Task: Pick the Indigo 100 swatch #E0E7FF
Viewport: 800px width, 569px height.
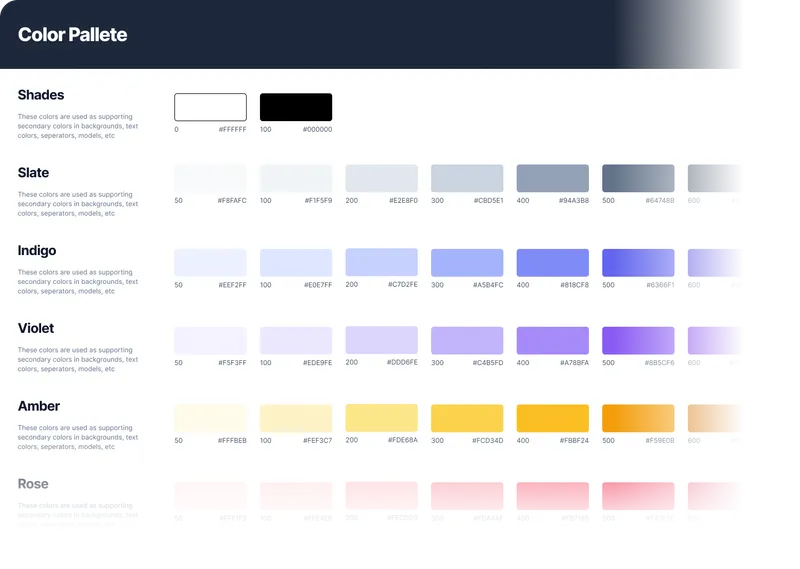Action: (296, 263)
